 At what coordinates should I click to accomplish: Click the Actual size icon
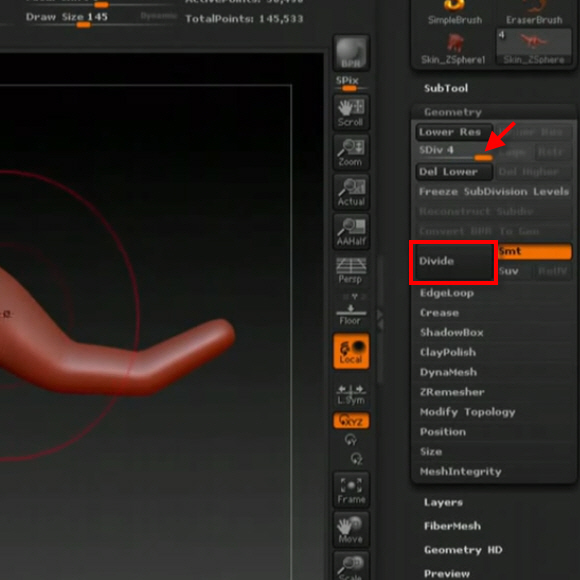[351, 192]
